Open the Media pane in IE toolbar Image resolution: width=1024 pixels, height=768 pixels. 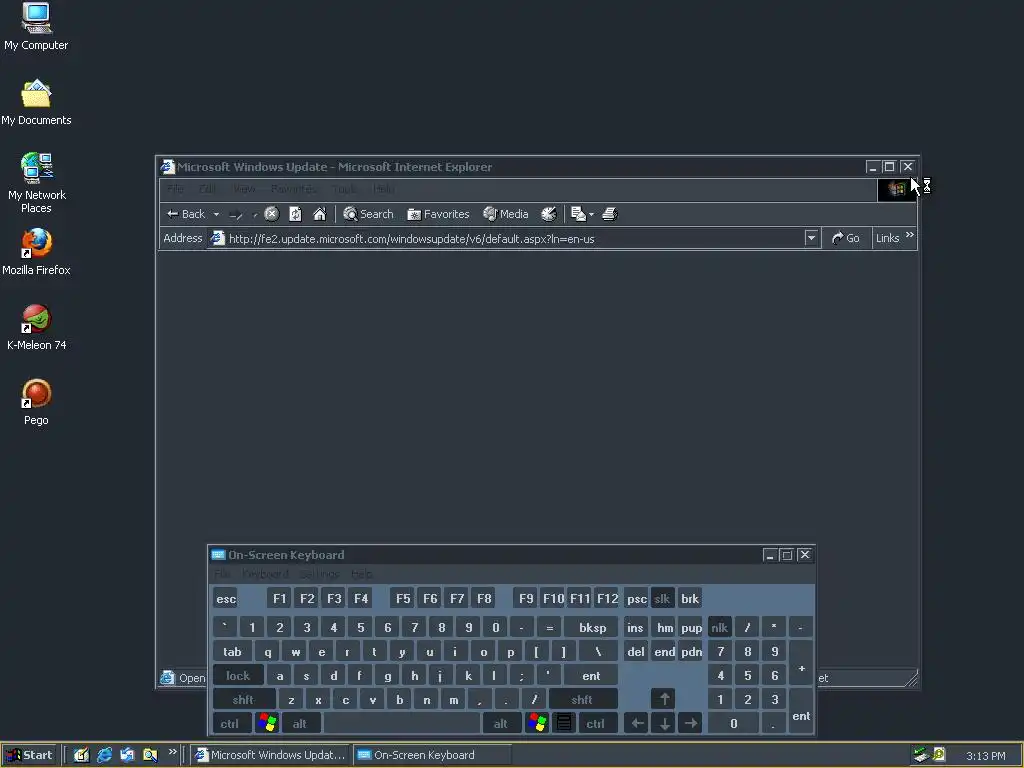505,214
